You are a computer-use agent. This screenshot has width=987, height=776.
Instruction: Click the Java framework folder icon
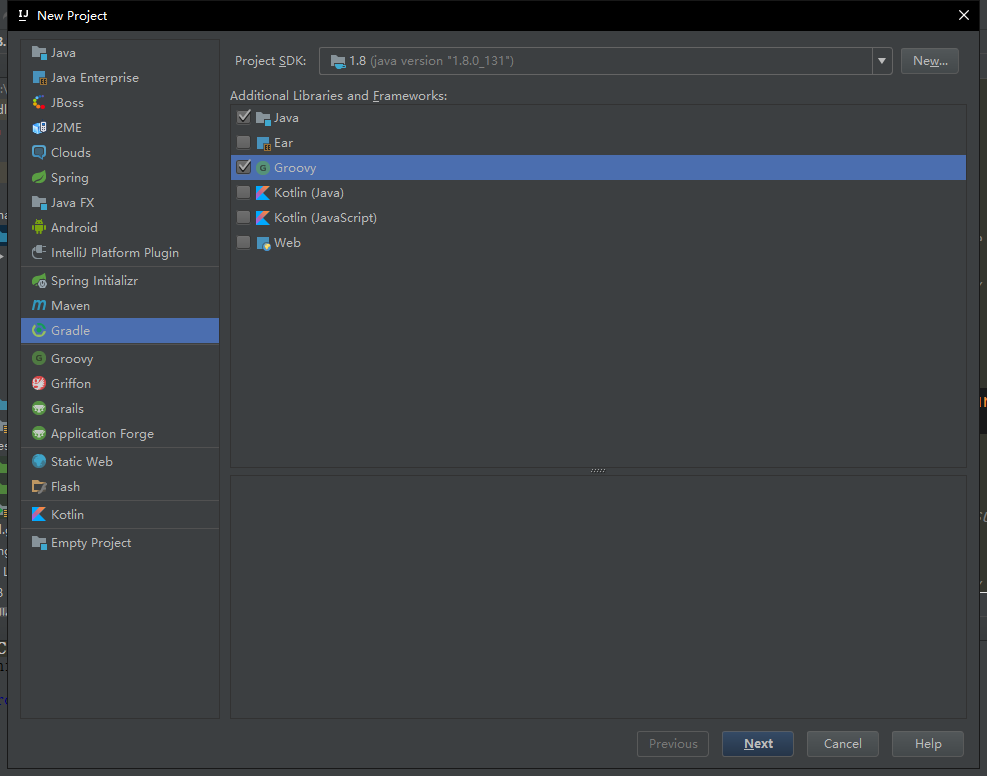coord(263,118)
